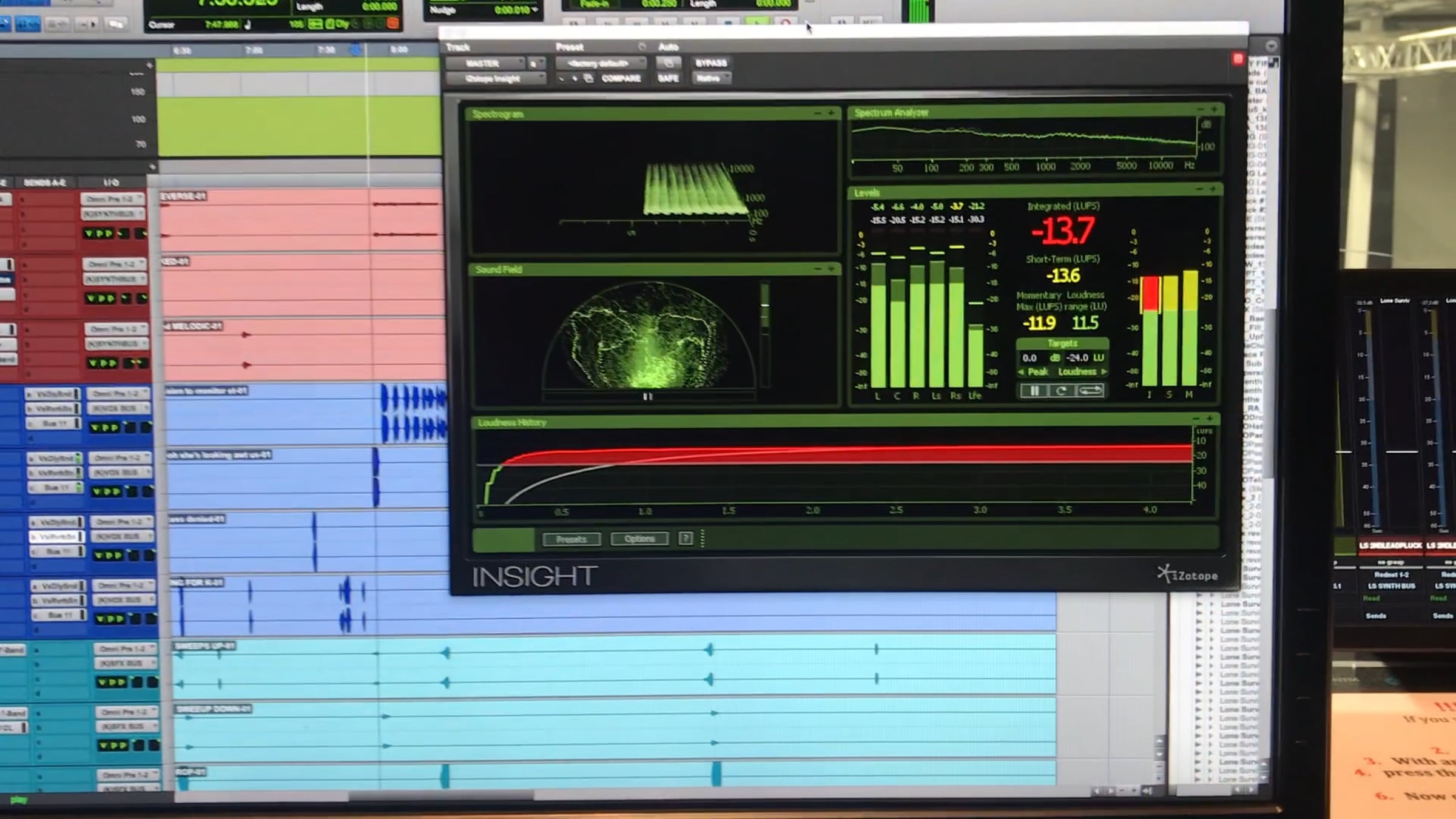The image size is (1456, 819).
Task: Go to previous preset with the minus icon
Action: click(x=561, y=79)
